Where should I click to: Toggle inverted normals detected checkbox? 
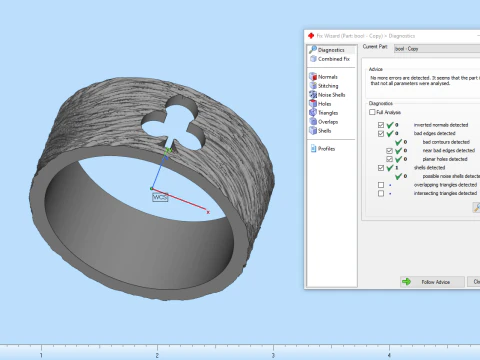click(x=381, y=125)
